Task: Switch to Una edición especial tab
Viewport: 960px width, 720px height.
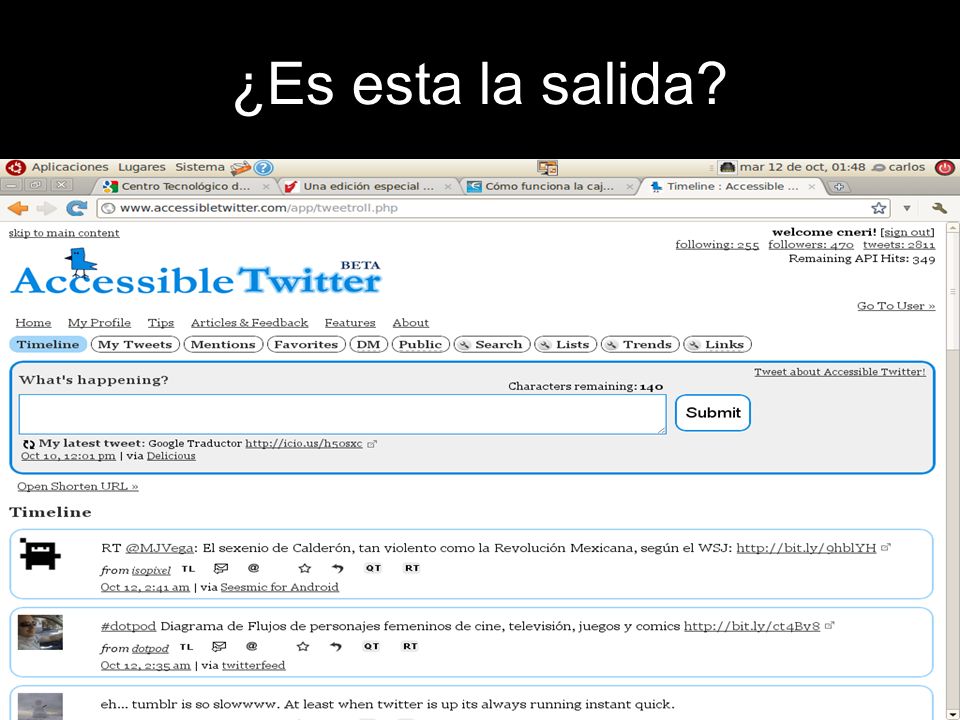Action: click(368, 186)
